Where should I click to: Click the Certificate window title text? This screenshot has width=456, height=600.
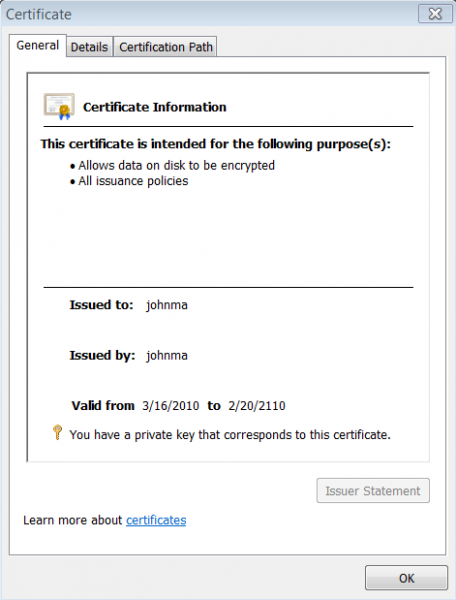tap(39, 15)
